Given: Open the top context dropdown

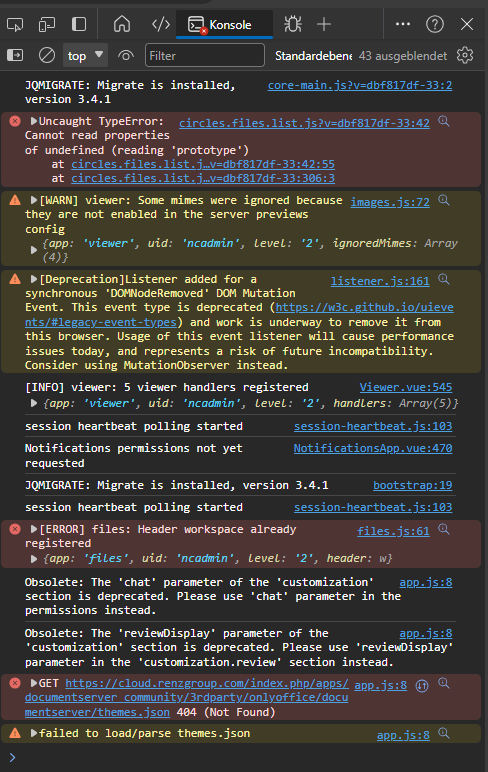Looking at the screenshot, I should (85, 55).
